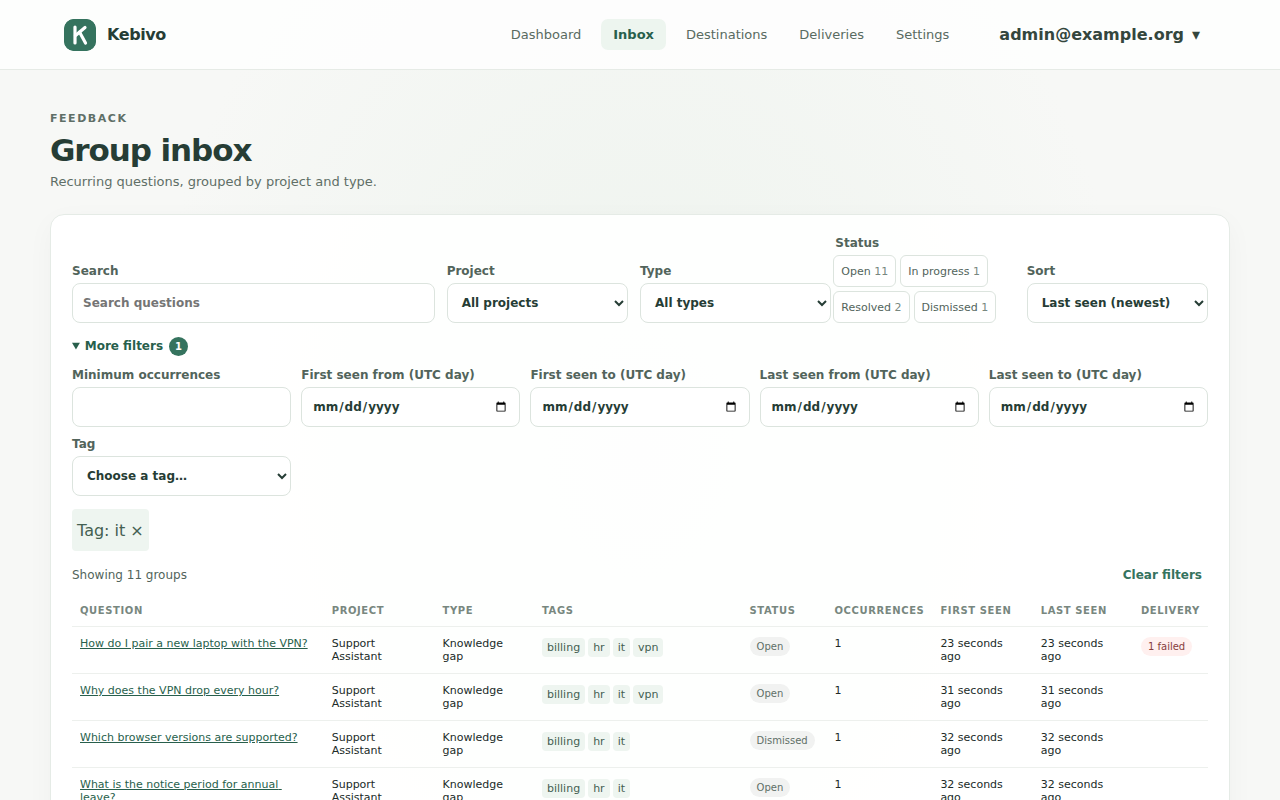
Task: Toggle the Dismissed 1 status filter
Action: pos(954,307)
